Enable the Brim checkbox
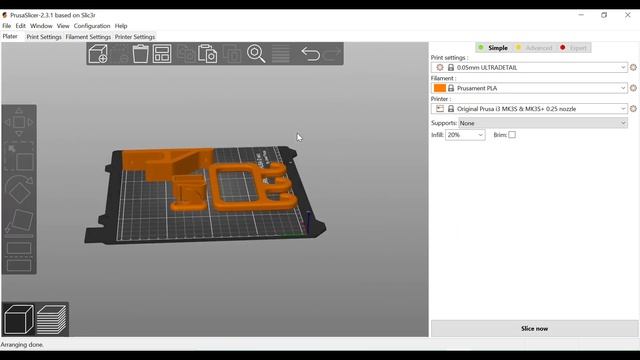 click(512, 135)
